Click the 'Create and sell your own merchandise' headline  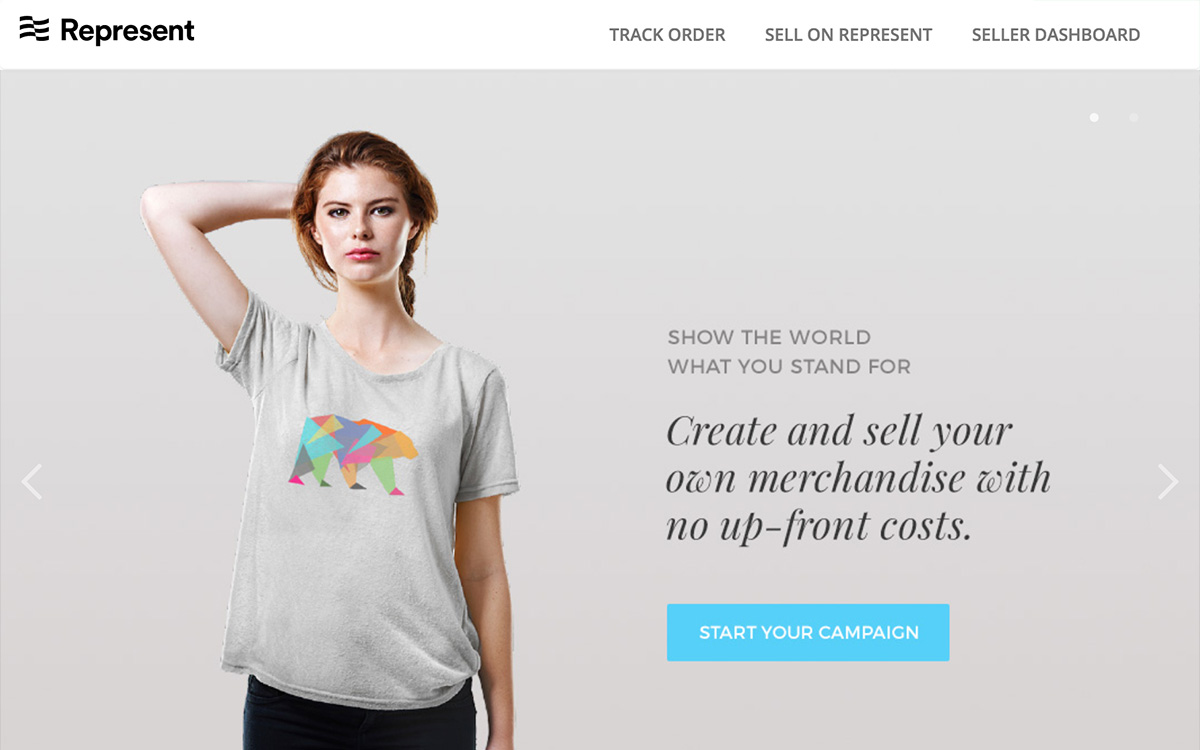858,479
